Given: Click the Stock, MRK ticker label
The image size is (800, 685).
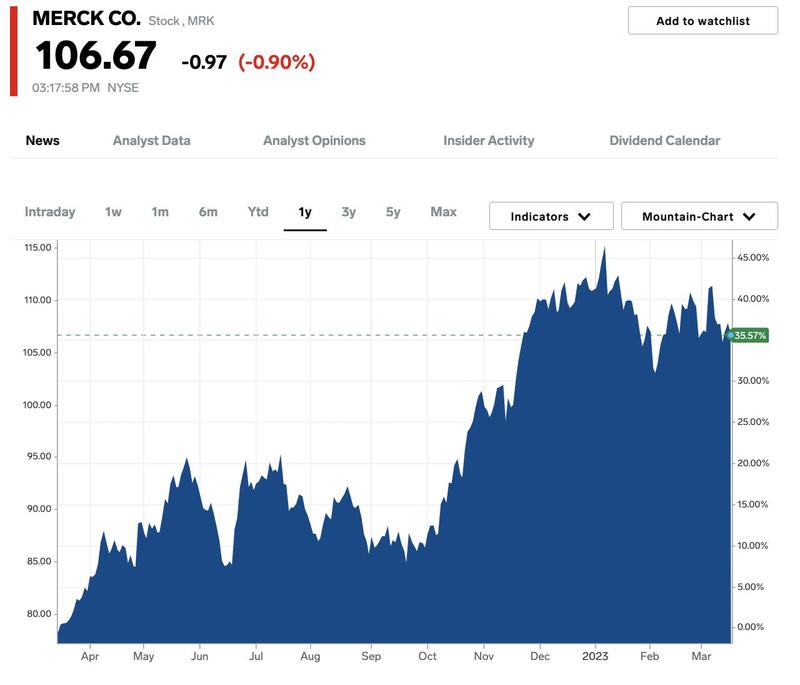Looking at the screenshot, I should pyautogui.click(x=181, y=21).
